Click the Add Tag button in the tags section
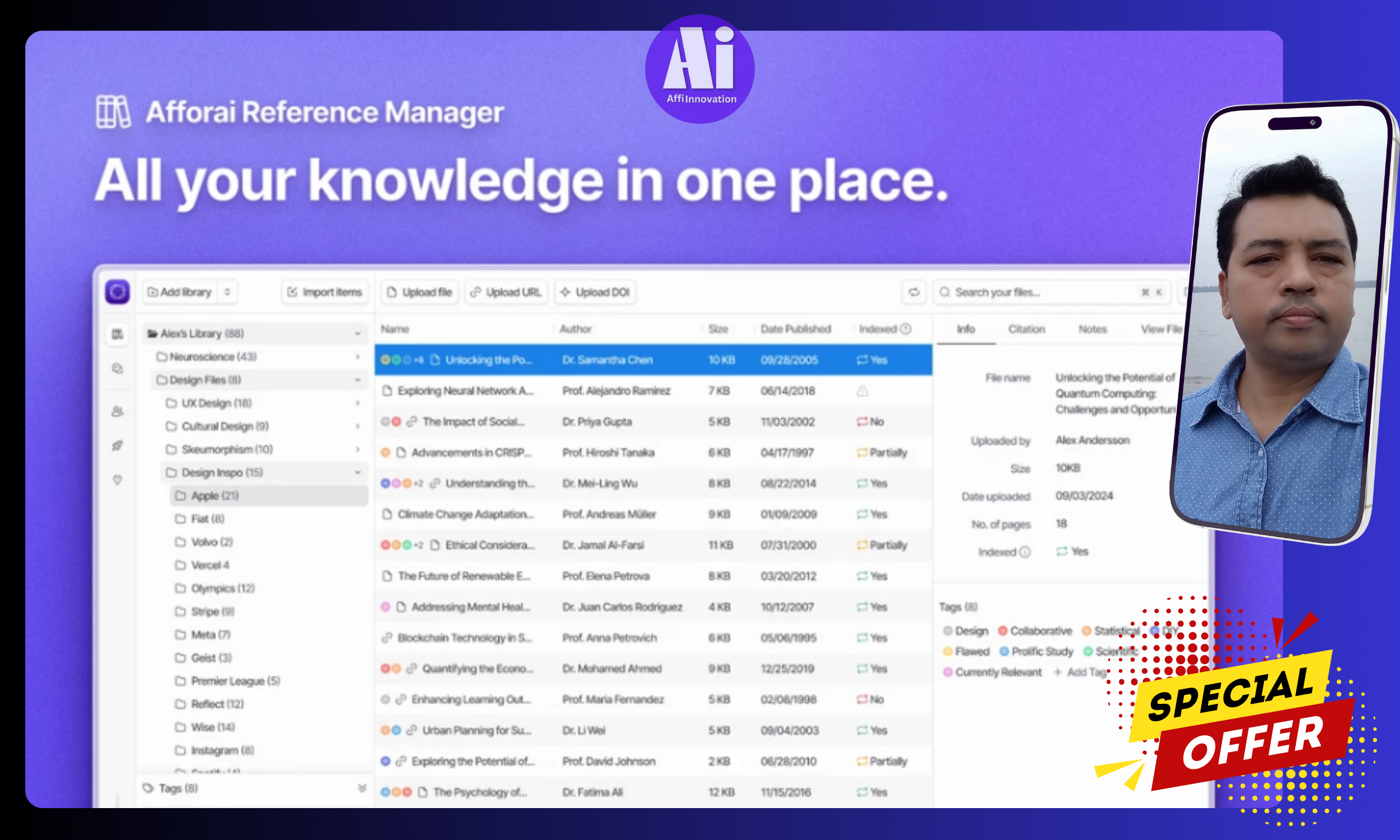The image size is (1400, 840). click(1081, 673)
